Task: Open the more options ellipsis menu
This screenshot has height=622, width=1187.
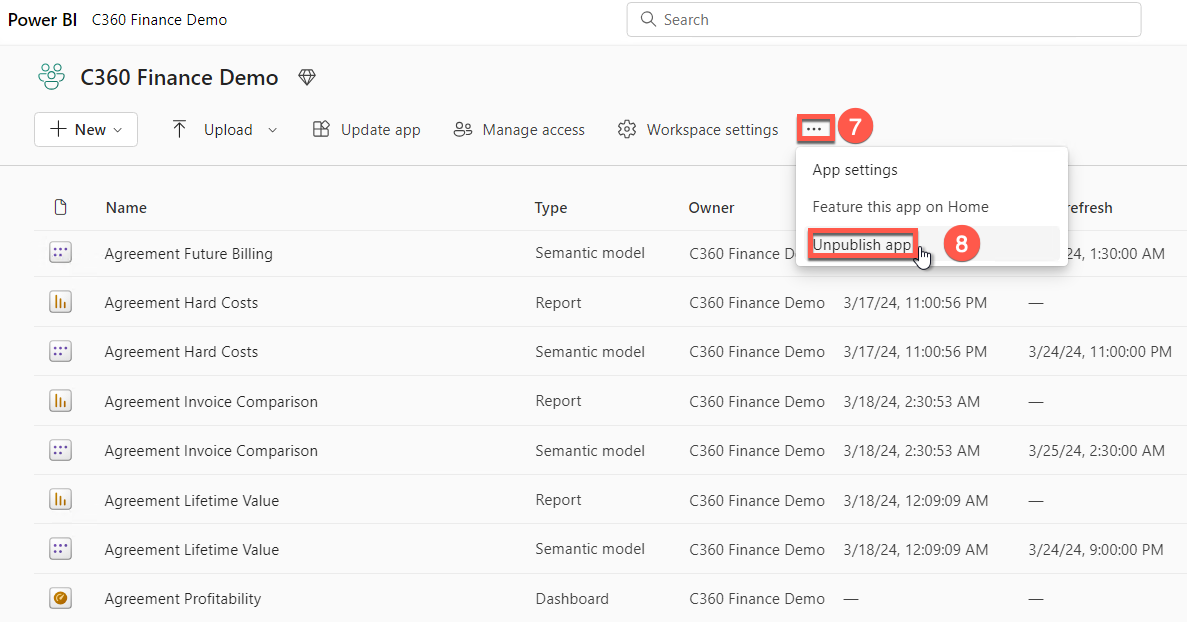Action: 814,129
